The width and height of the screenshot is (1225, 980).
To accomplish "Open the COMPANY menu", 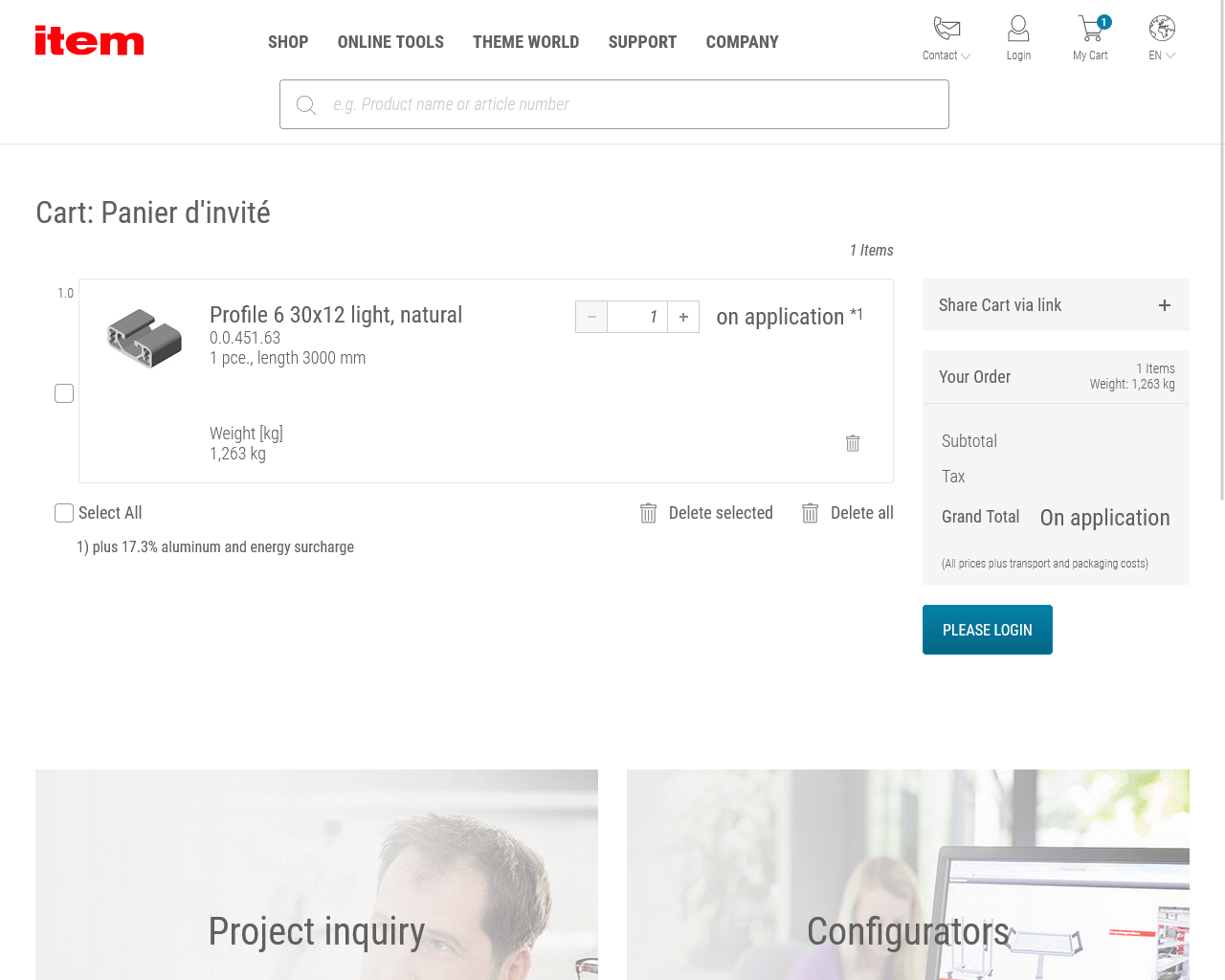I will point(742,42).
